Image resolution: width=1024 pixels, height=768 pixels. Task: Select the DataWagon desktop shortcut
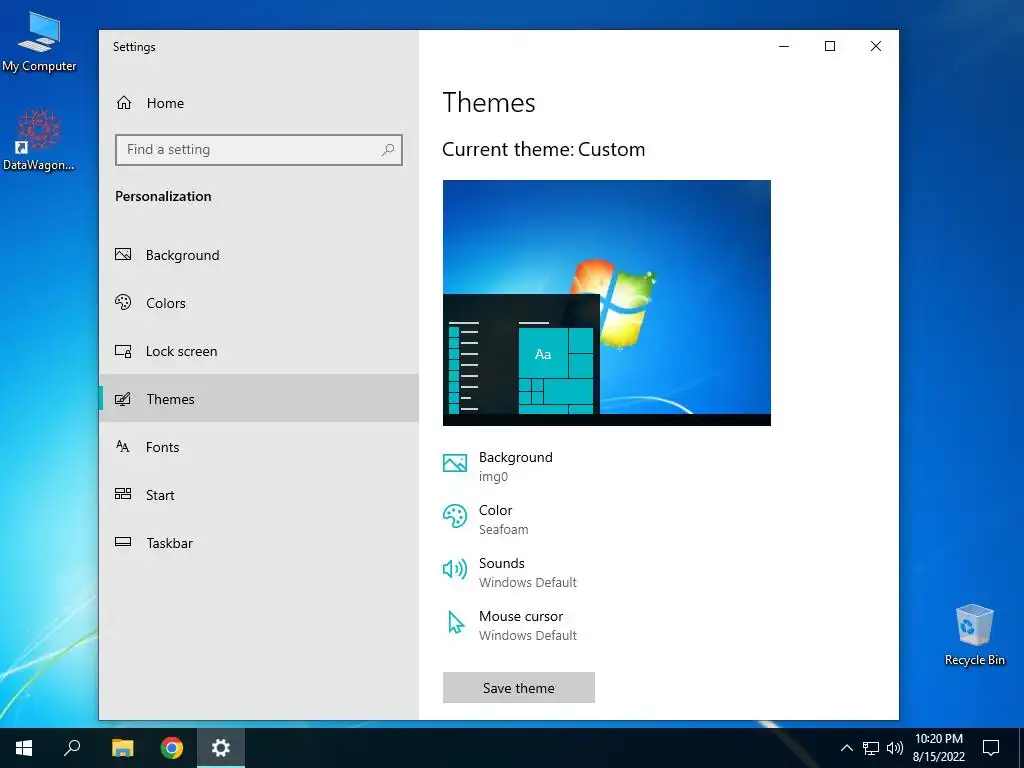click(x=39, y=140)
